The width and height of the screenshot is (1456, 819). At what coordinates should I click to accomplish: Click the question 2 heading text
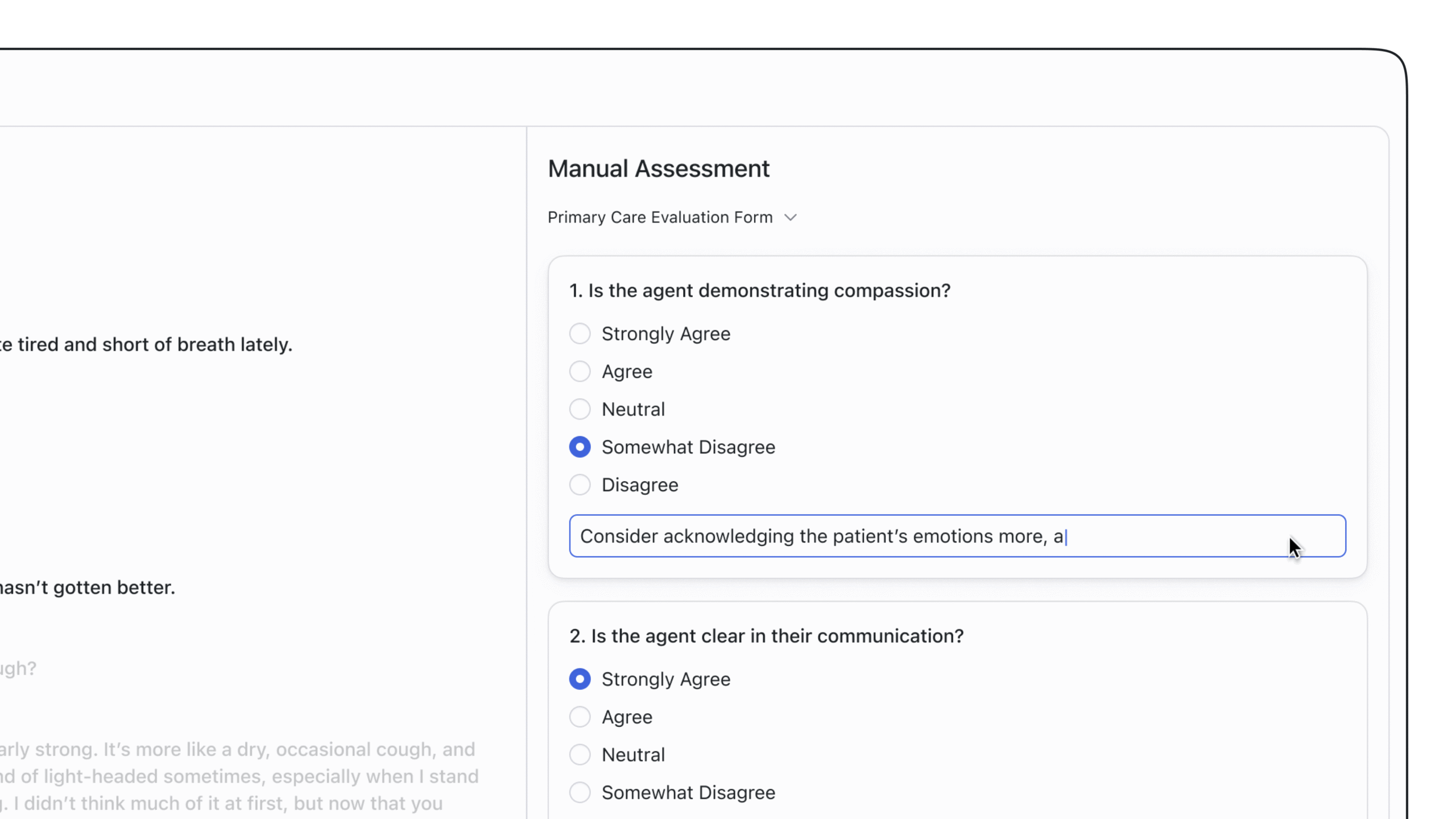click(x=766, y=636)
